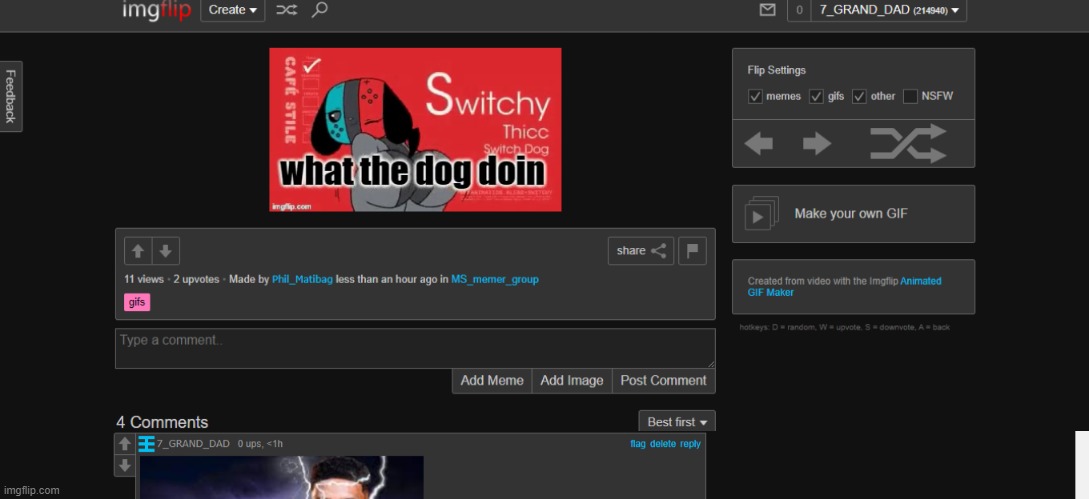The image size is (1089, 499).
Task: Expand the Create dropdown menu
Action: pyautogui.click(x=232, y=10)
